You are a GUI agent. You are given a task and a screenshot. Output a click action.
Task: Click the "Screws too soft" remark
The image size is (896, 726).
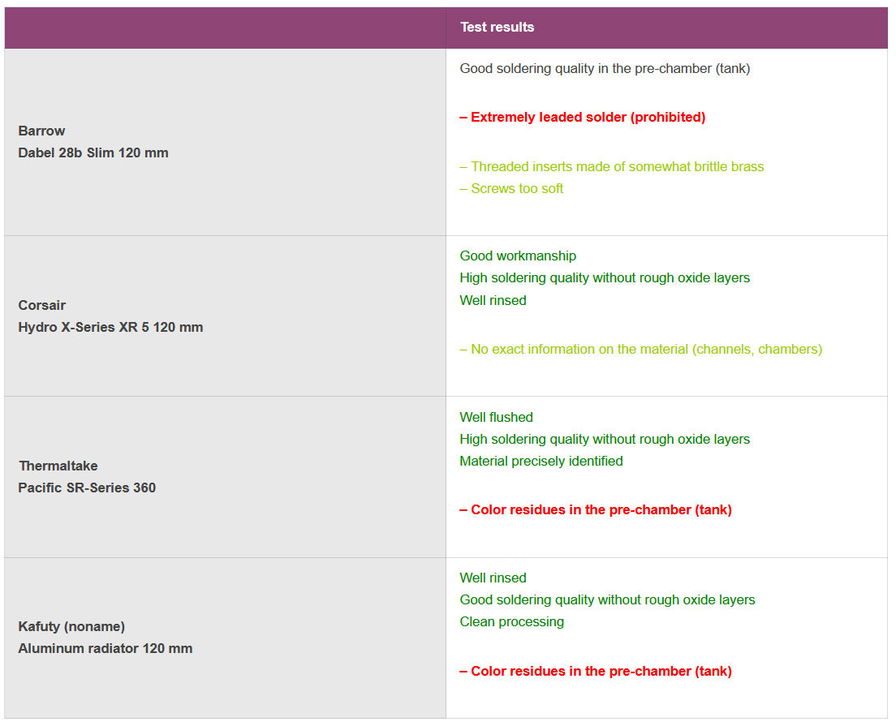512,189
